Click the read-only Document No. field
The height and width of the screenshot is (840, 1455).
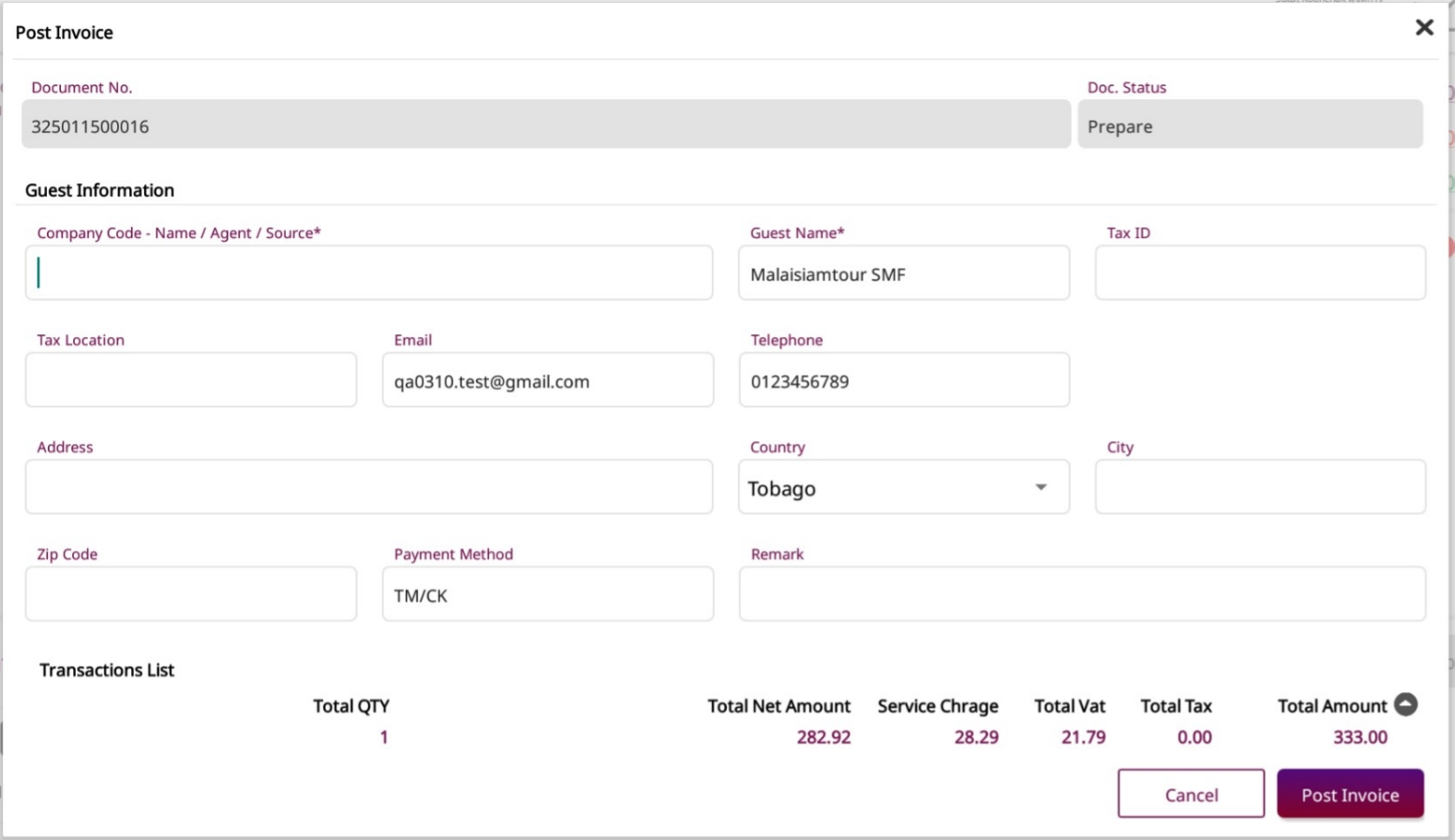545,125
